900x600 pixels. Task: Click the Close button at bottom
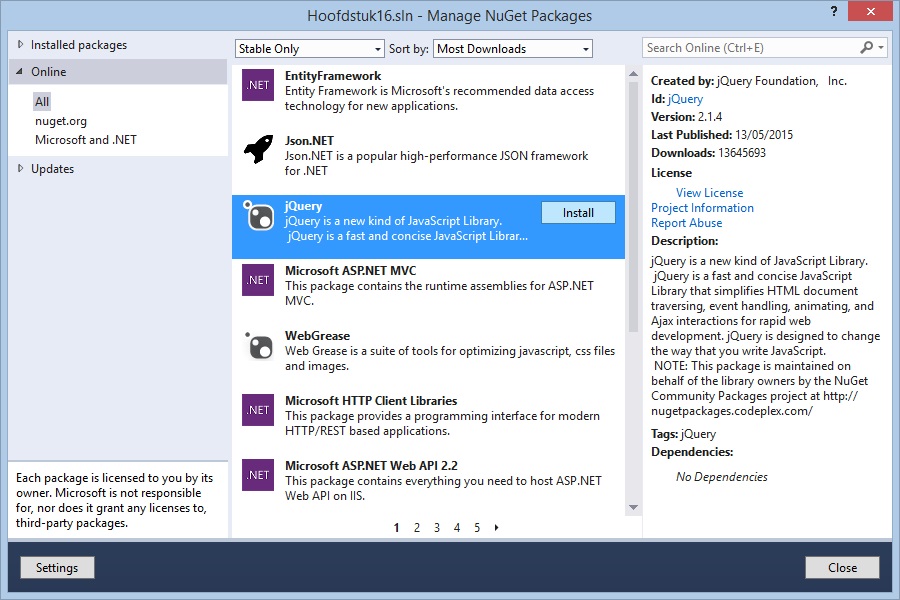point(842,567)
